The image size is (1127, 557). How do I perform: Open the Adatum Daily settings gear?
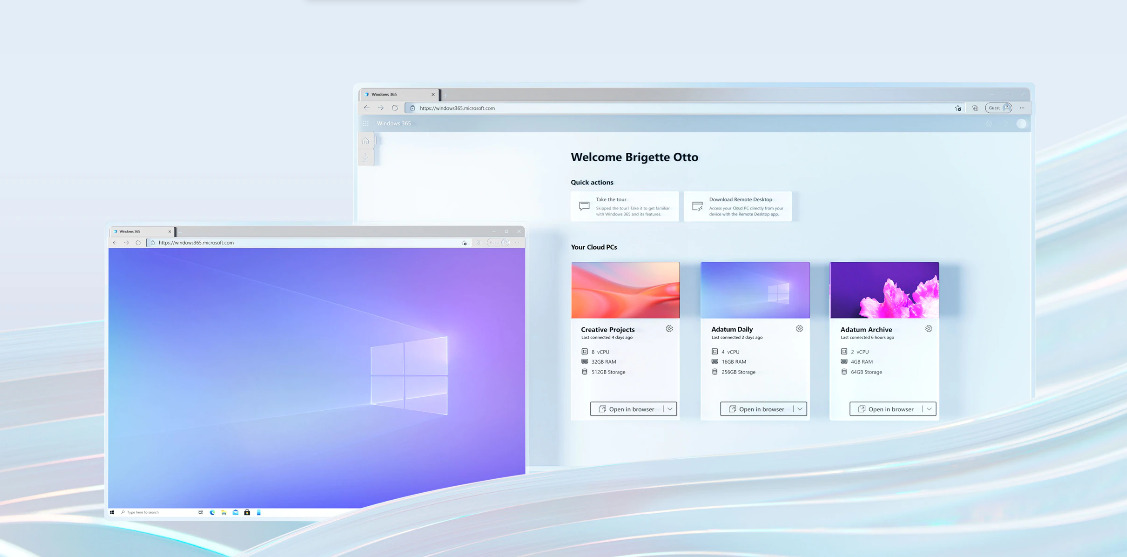coord(799,328)
